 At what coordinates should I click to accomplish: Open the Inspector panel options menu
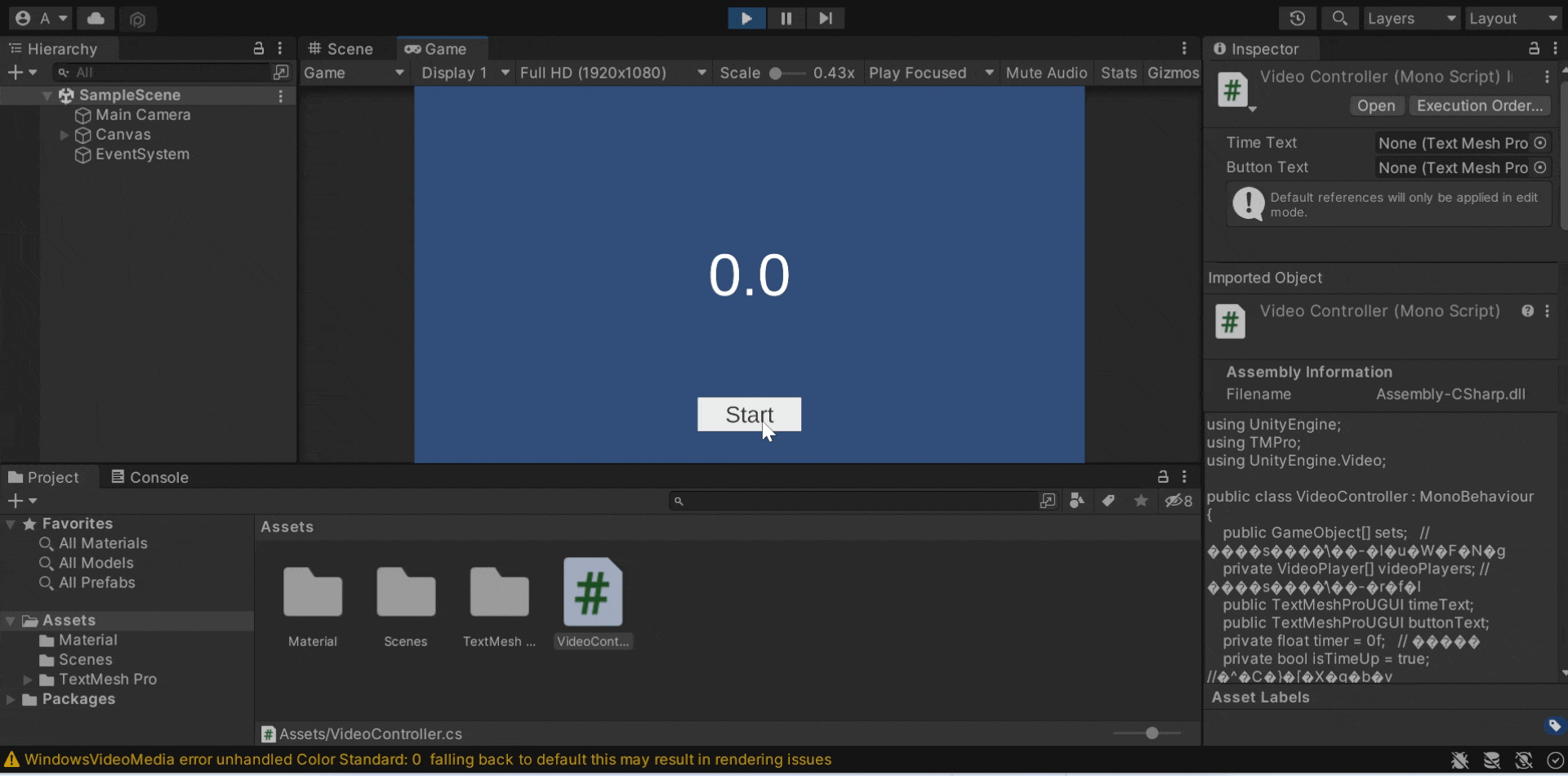(1555, 48)
